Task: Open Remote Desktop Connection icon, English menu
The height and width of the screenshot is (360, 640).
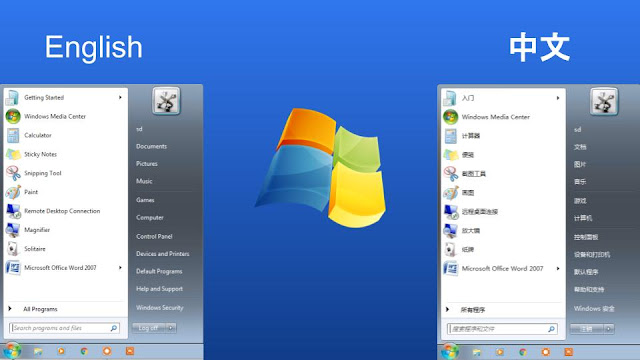Action: (13, 211)
